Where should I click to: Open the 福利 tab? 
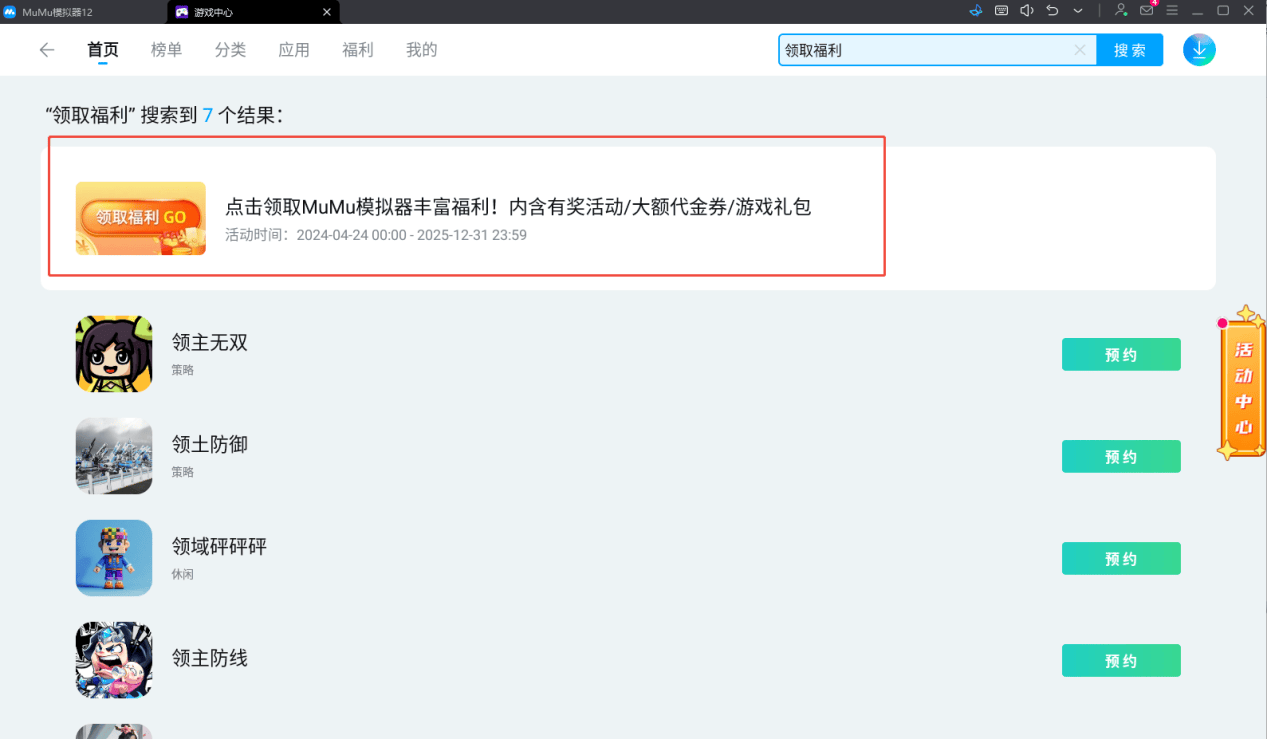tap(358, 50)
